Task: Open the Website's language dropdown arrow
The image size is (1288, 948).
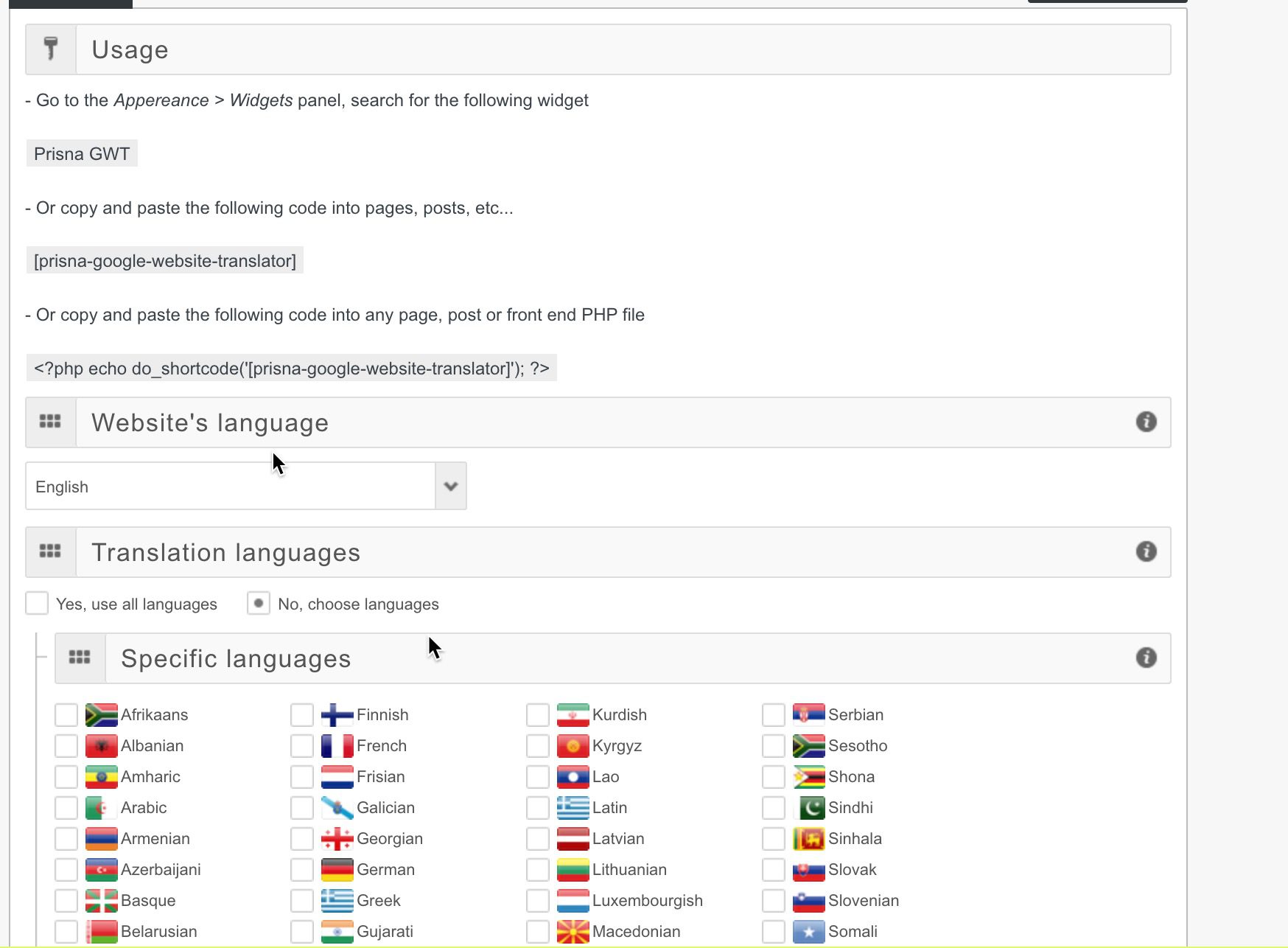Action: click(450, 486)
